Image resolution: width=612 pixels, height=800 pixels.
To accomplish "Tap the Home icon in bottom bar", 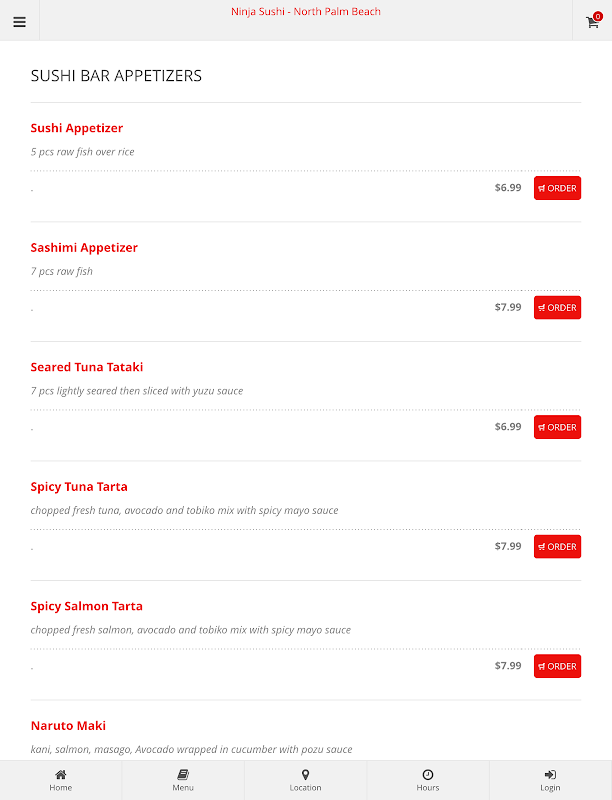I will 61,775.
